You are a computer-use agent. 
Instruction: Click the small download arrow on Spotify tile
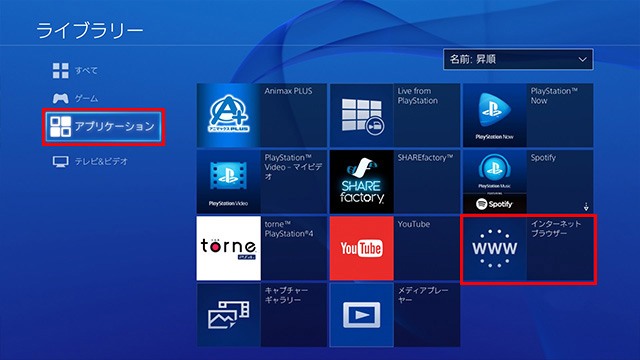[x=586, y=207]
